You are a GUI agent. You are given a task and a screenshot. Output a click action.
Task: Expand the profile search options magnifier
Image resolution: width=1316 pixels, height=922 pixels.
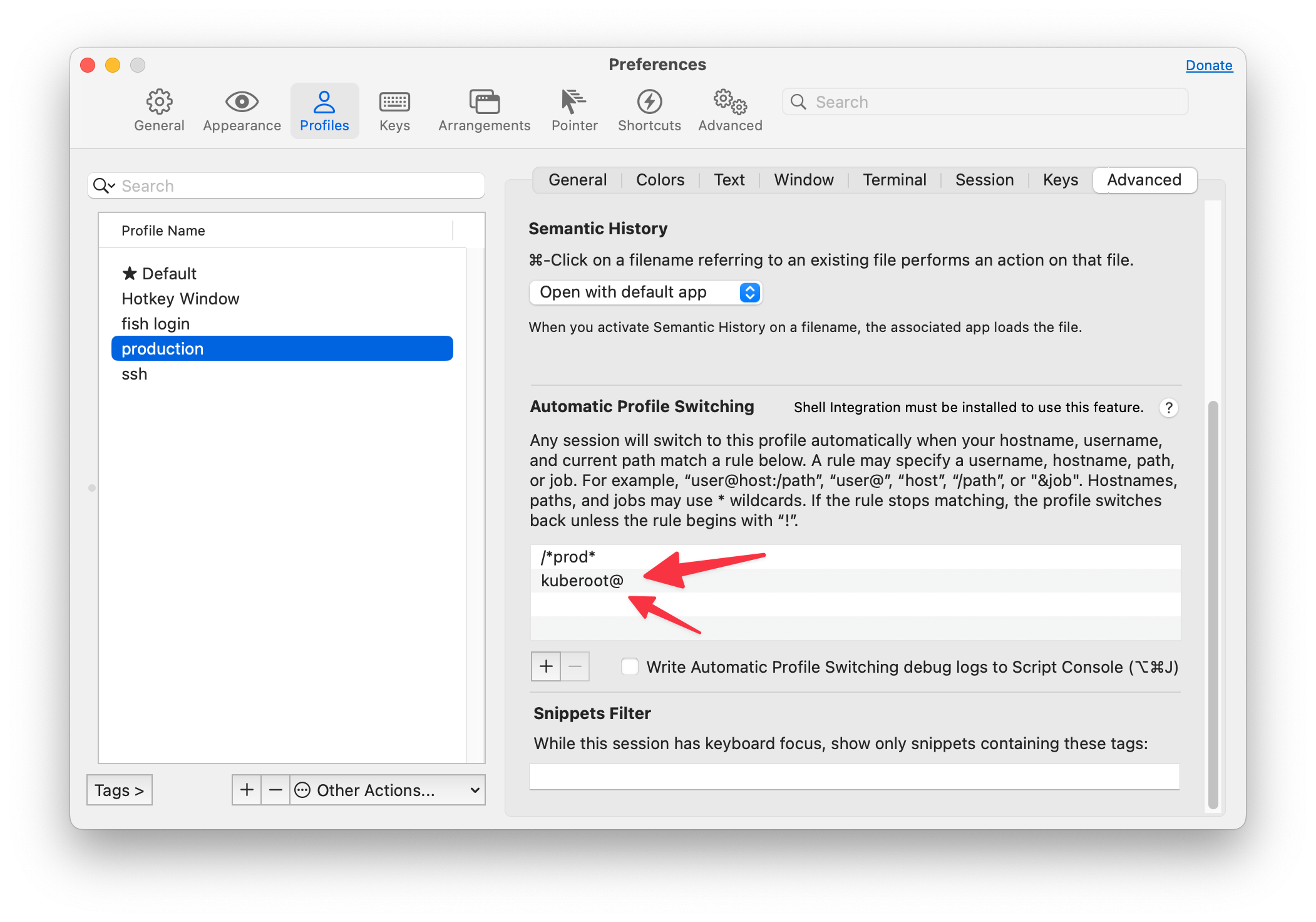pos(103,186)
